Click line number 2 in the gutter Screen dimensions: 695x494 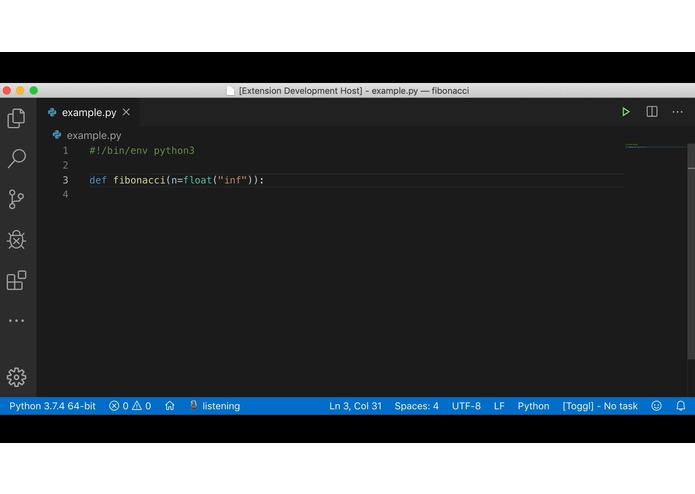point(66,165)
